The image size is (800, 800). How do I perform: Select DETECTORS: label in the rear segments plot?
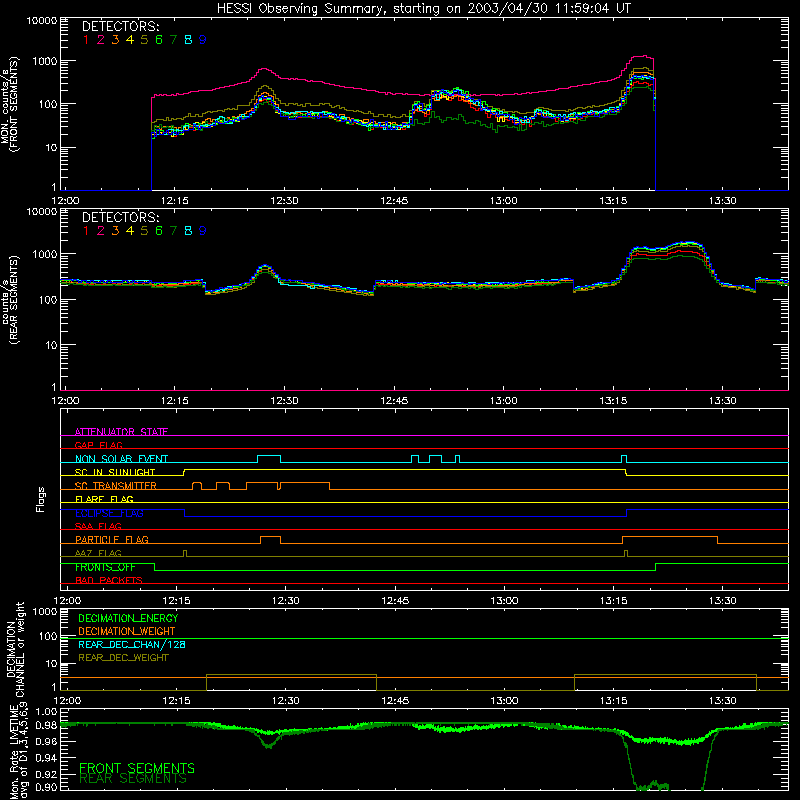pyautogui.click(x=120, y=217)
